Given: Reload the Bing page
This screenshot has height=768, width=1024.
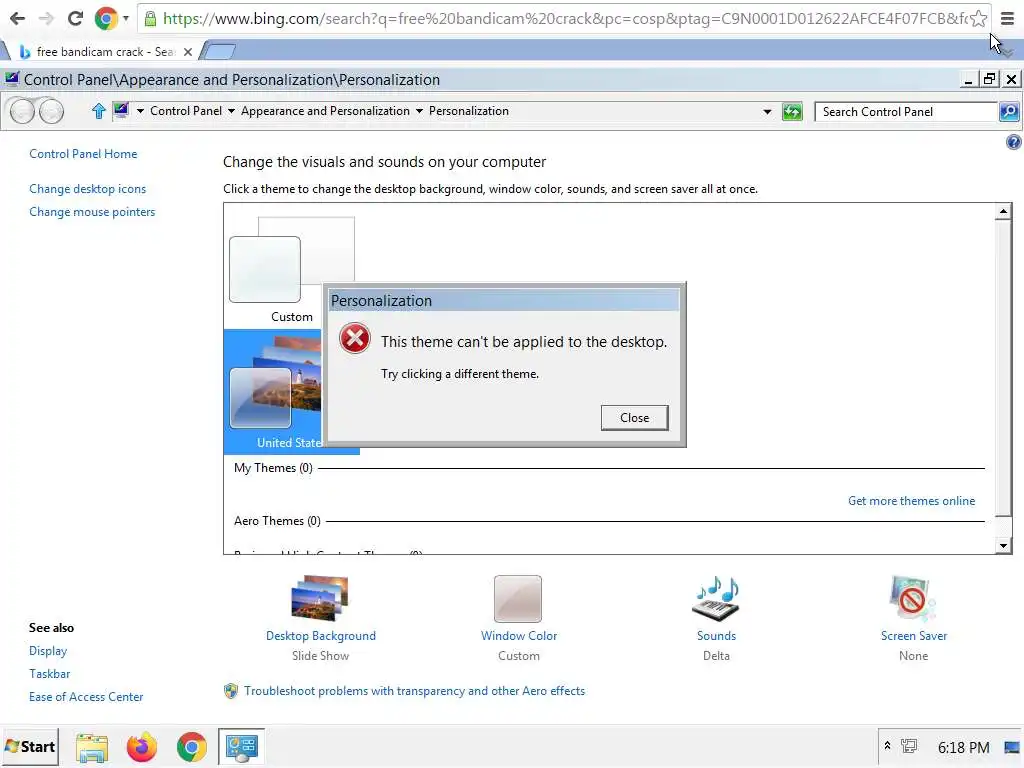Looking at the screenshot, I should coord(75,18).
